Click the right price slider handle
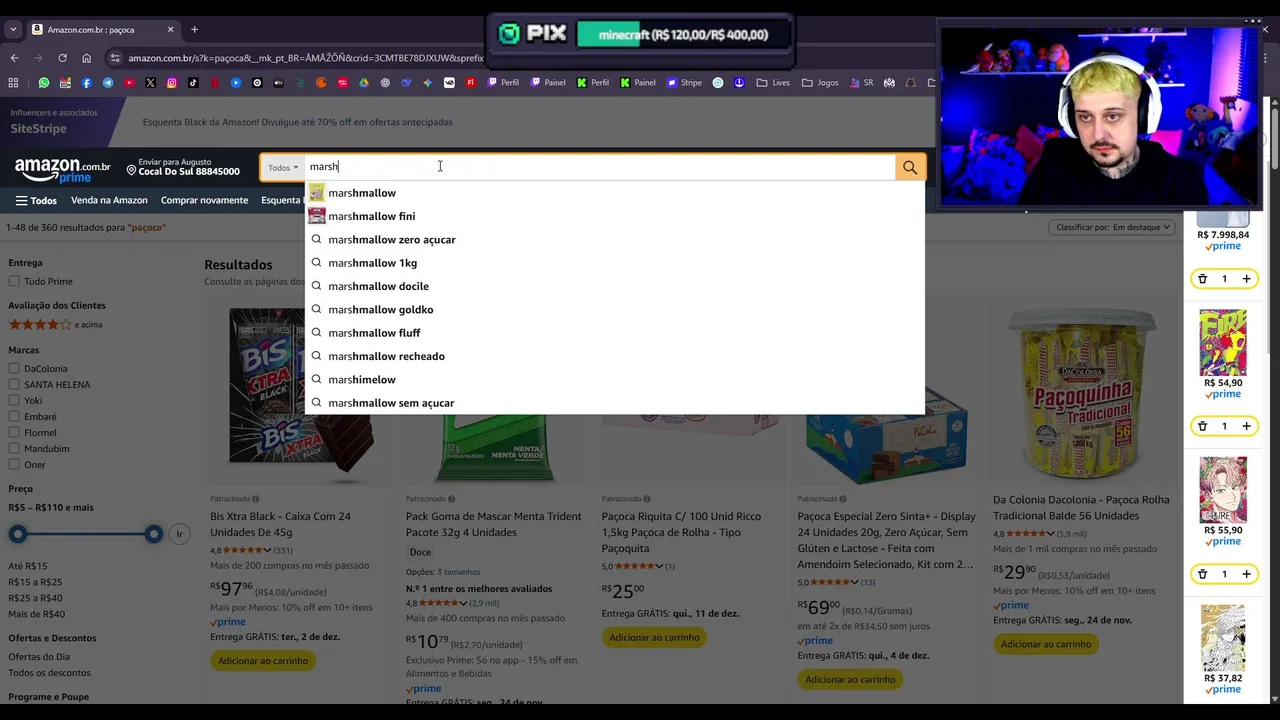Image resolution: width=1280 pixels, height=720 pixels. point(153,534)
